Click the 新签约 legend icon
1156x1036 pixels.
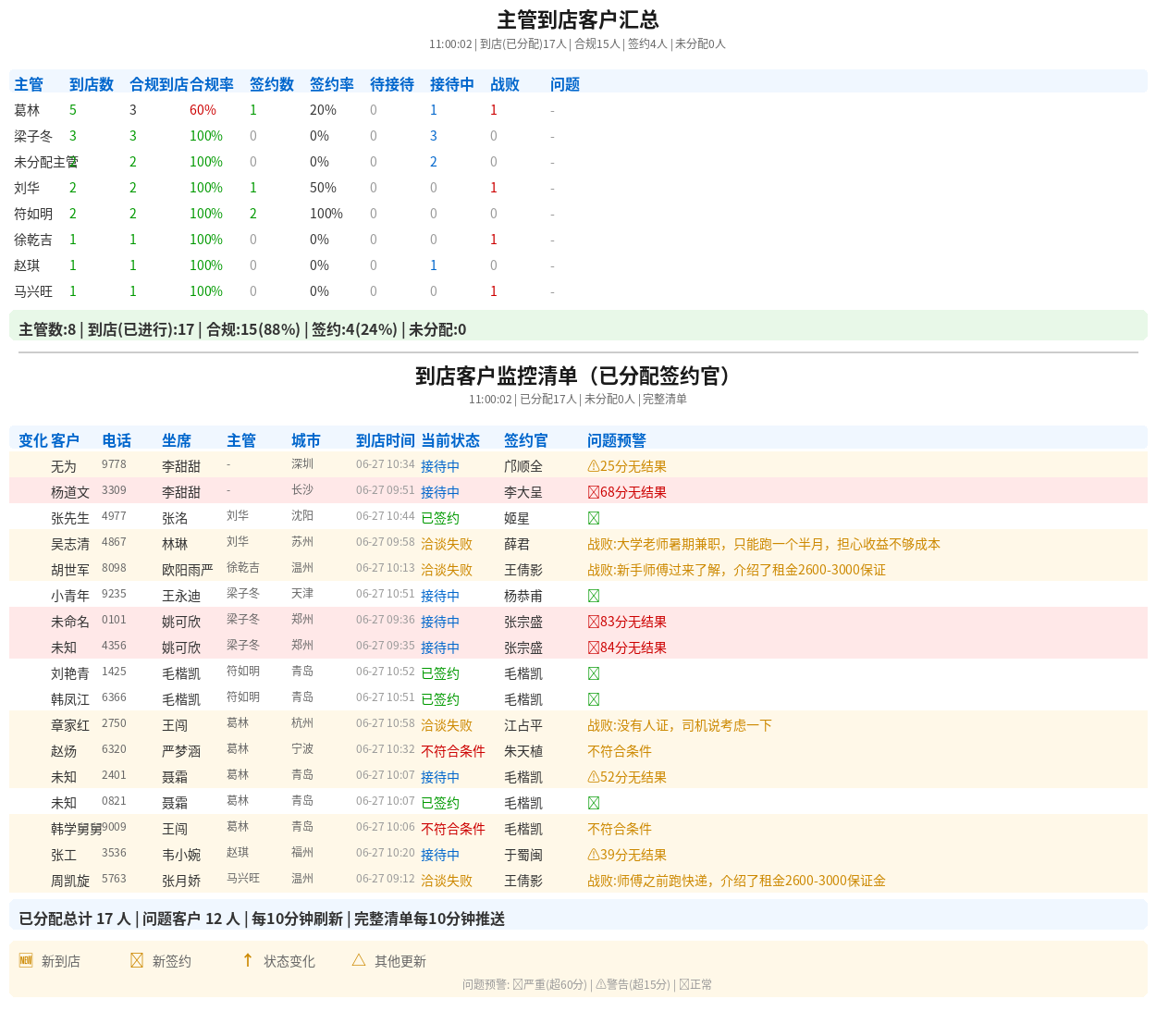pos(137,960)
